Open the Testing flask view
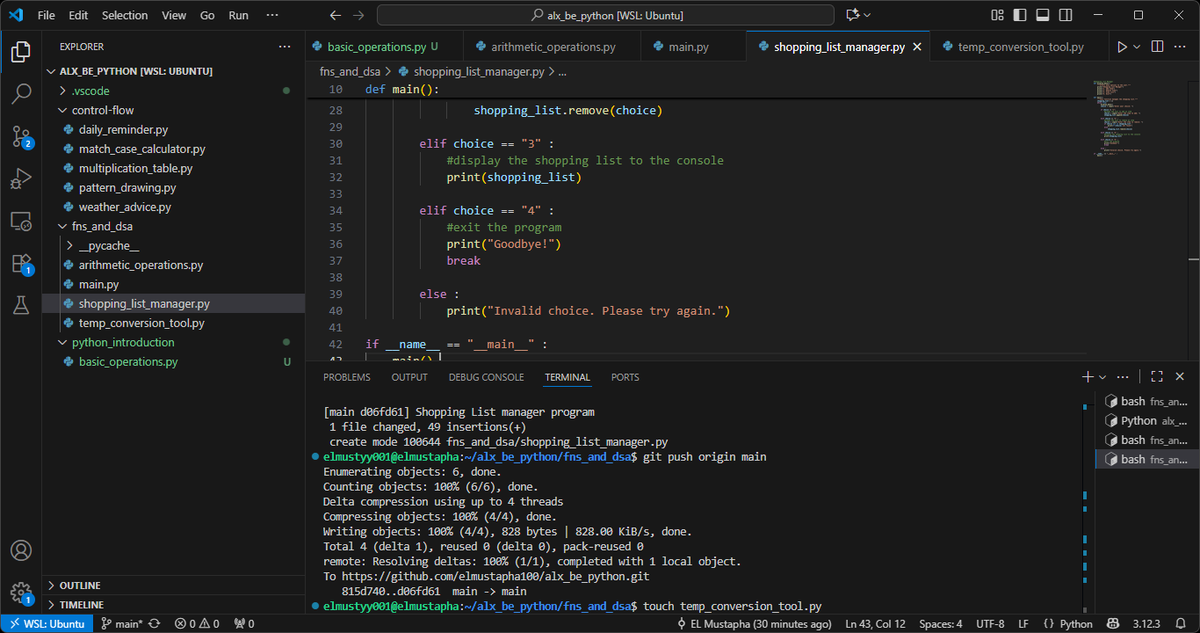 20,306
